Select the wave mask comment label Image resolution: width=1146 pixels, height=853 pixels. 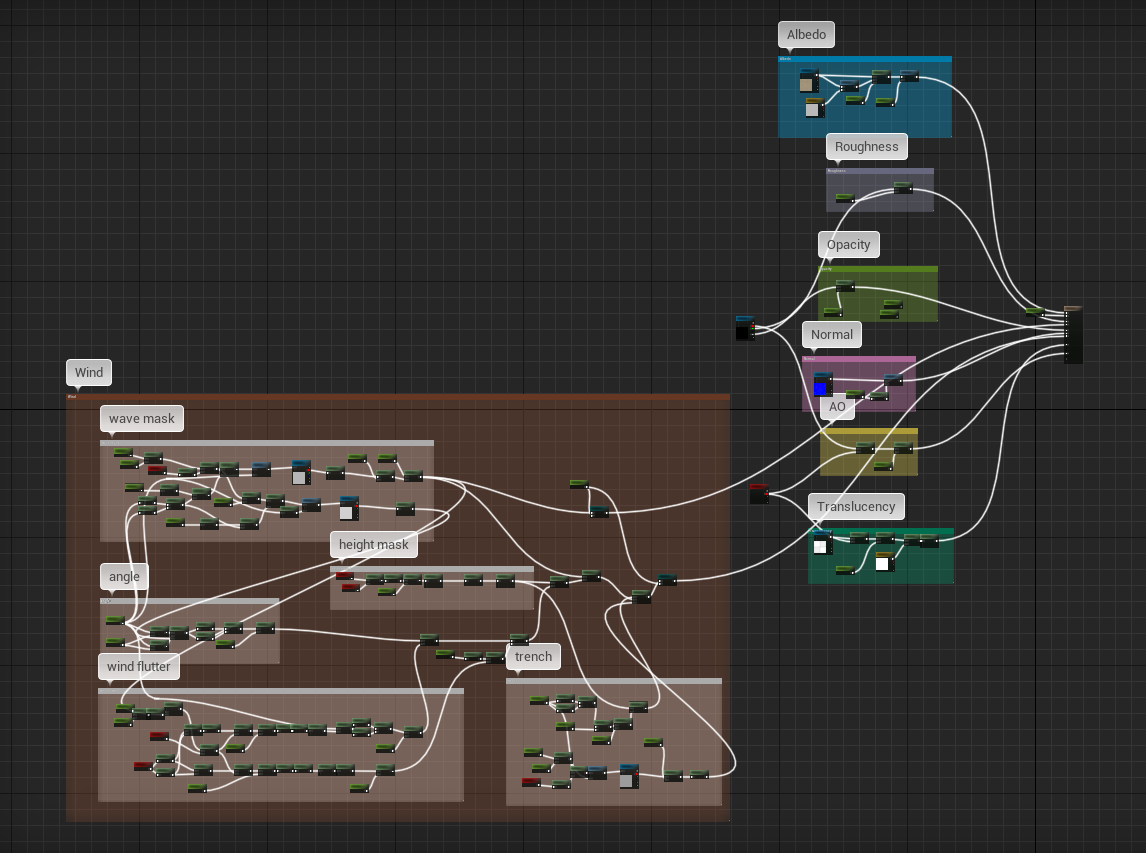pos(142,418)
